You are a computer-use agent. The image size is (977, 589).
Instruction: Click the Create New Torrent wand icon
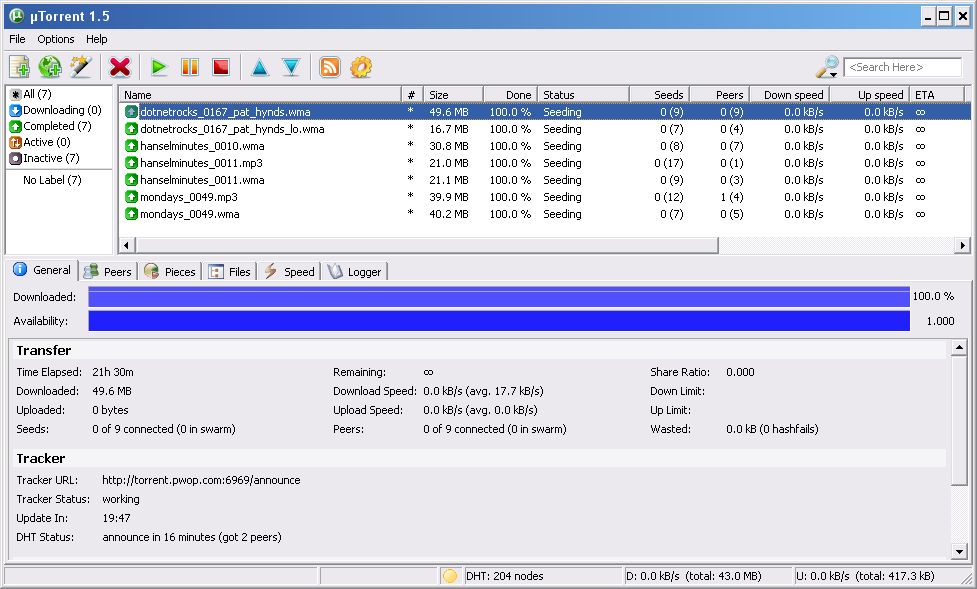click(x=81, y=67)
